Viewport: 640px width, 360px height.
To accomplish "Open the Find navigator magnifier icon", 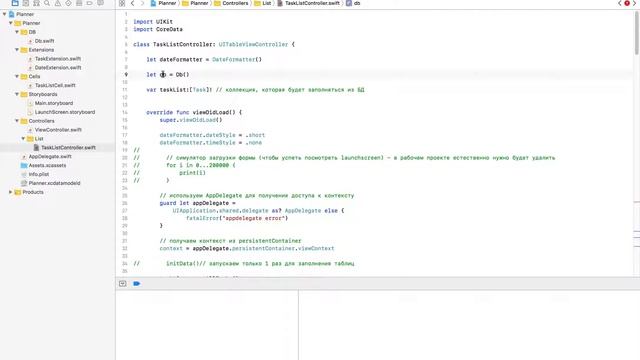I will coord(47,3).
